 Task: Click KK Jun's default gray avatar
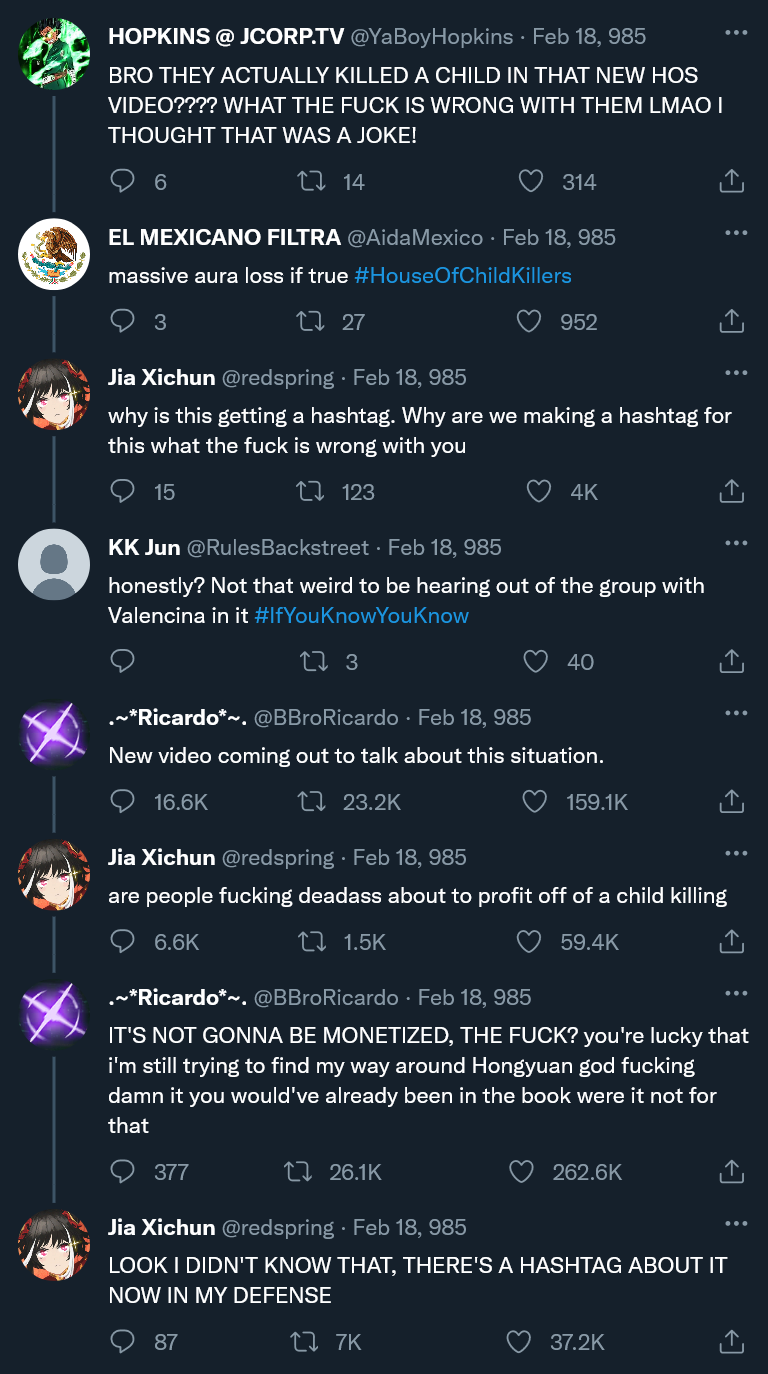coord(55,564)
